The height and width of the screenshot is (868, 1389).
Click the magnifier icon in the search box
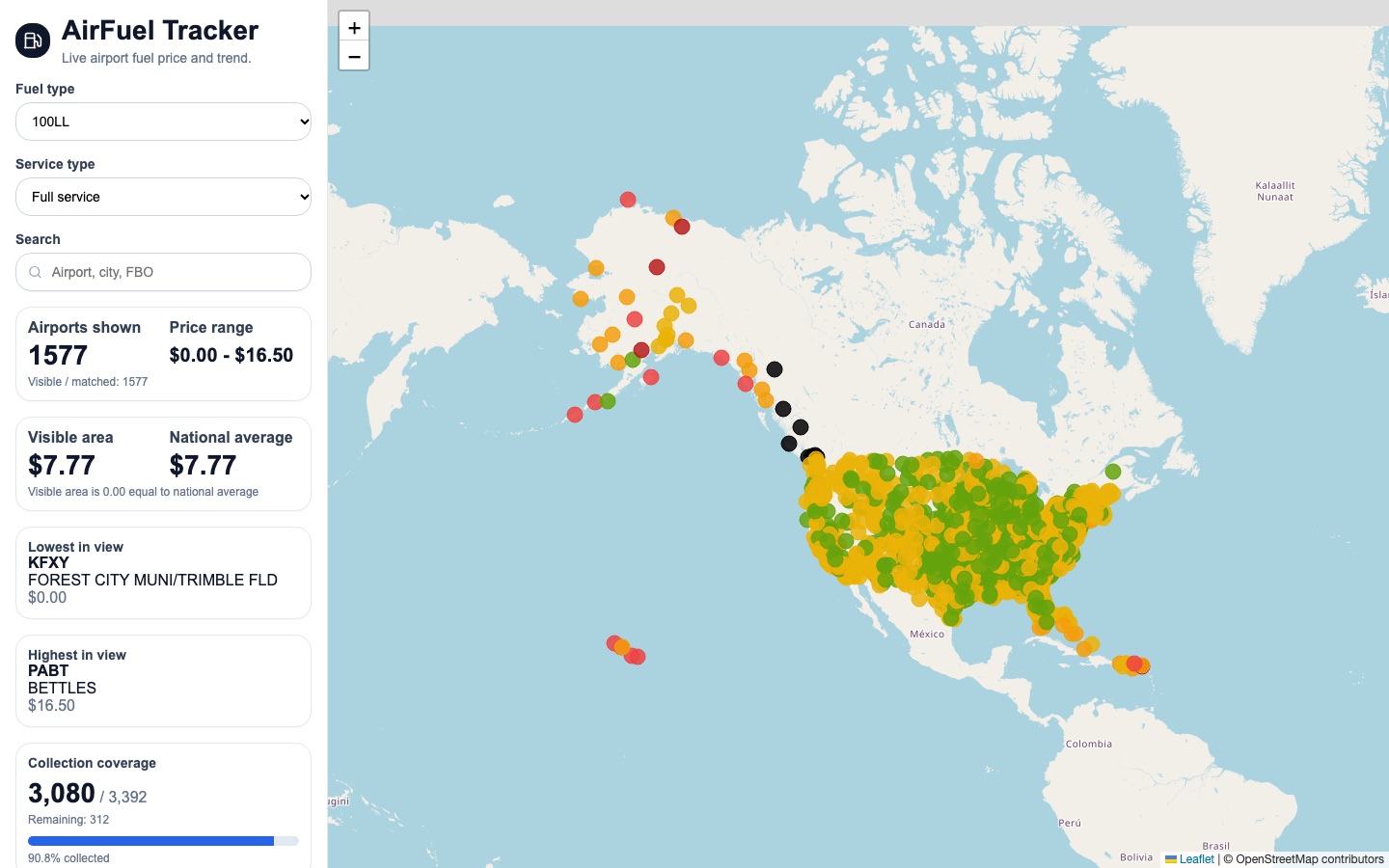coord(35,272)
